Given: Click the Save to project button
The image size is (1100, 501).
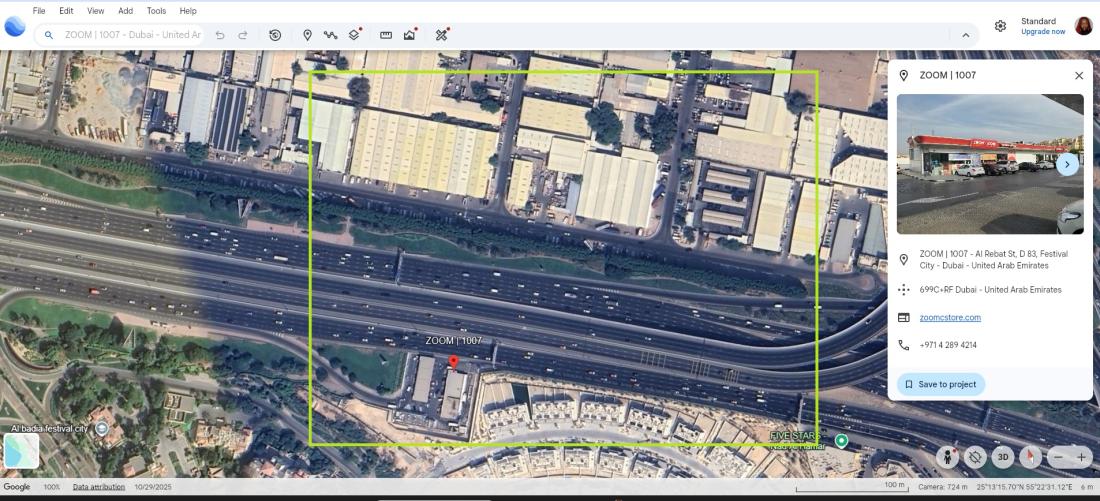Looking at the screenshot, I should 941,384.
